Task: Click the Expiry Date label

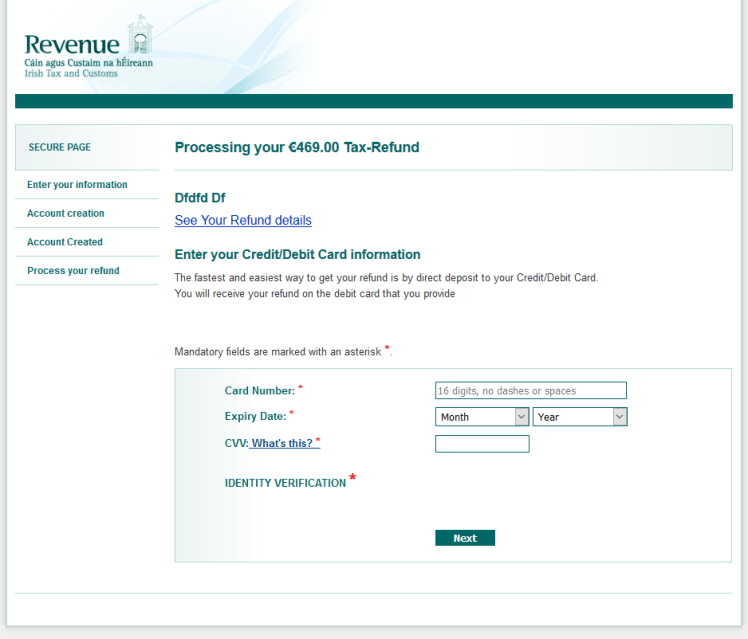Action: 255,417
